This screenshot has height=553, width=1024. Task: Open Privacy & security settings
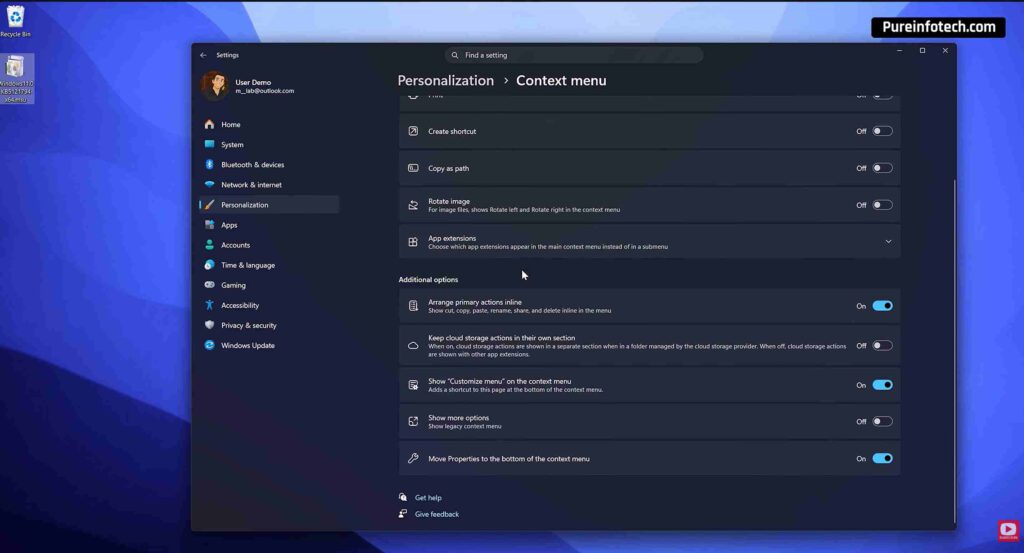pyautogui.click(x=269, y=325)
